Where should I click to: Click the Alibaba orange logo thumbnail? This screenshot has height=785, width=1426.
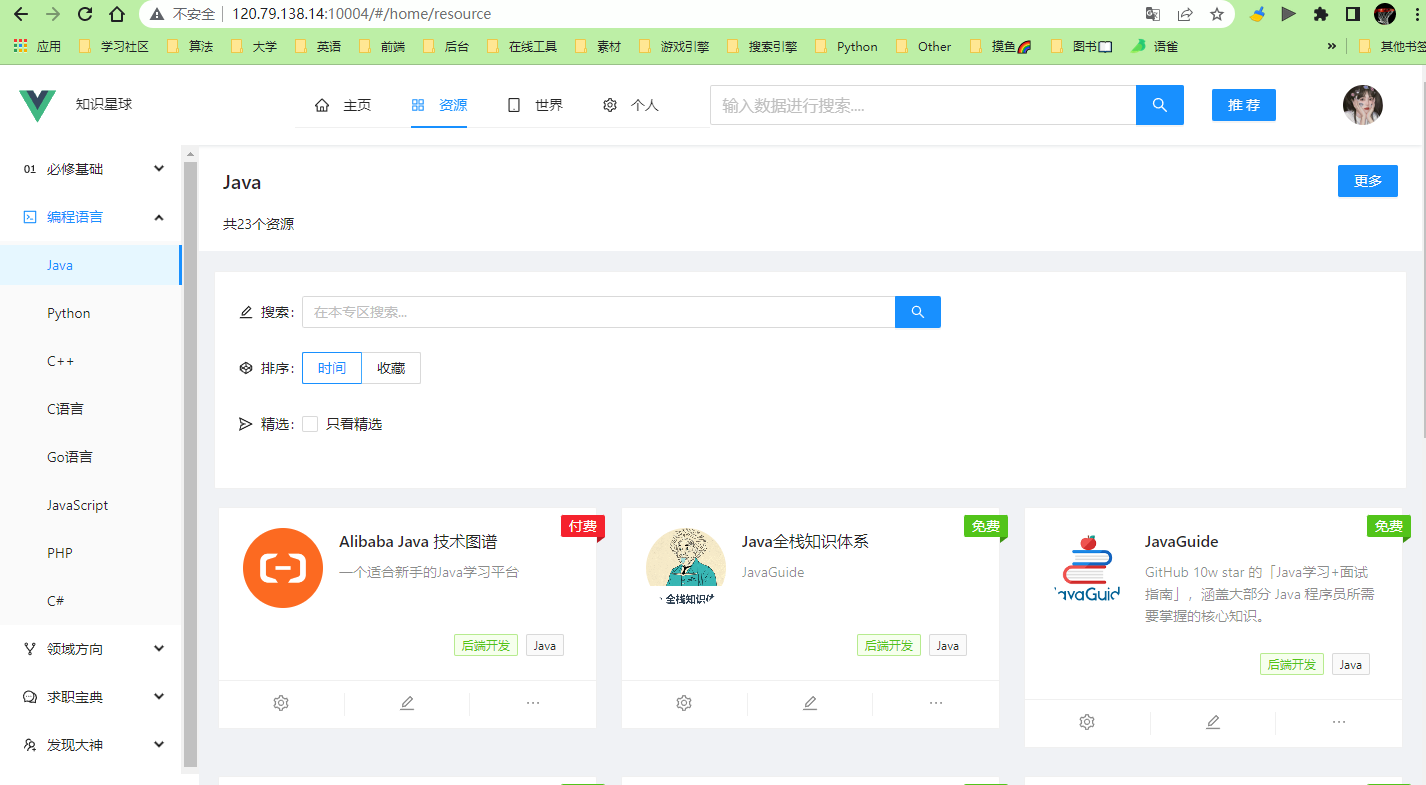tap(283, 568)
